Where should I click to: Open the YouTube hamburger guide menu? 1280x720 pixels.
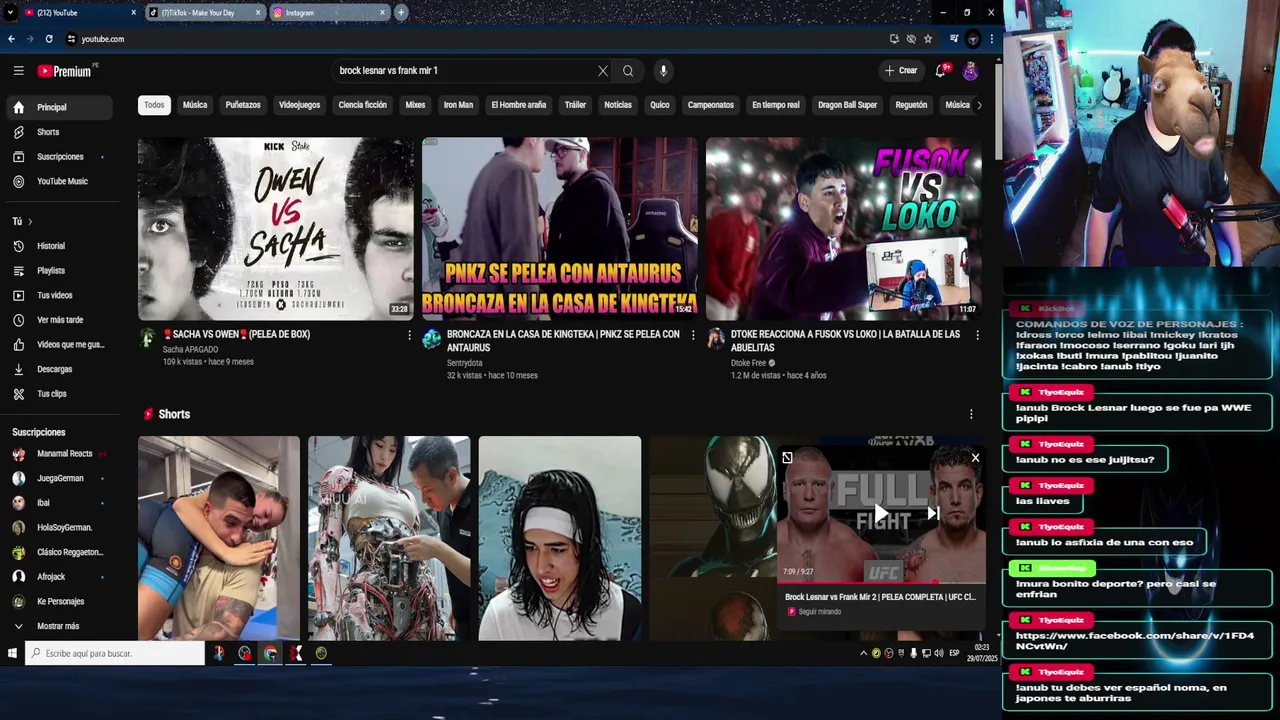18,71
